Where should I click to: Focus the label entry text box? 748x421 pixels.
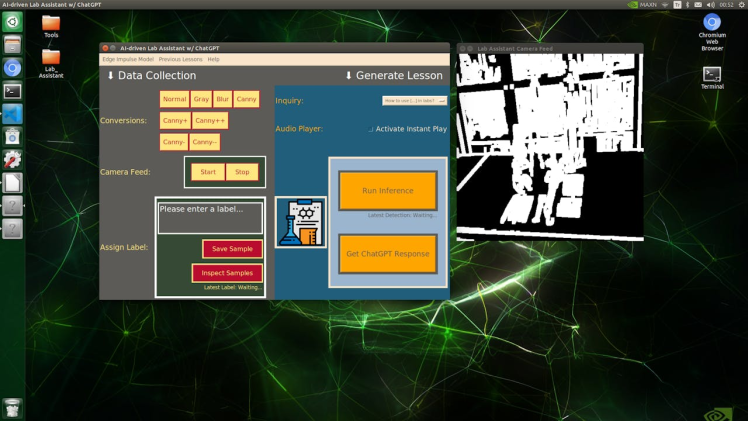[x=210, y=218]
